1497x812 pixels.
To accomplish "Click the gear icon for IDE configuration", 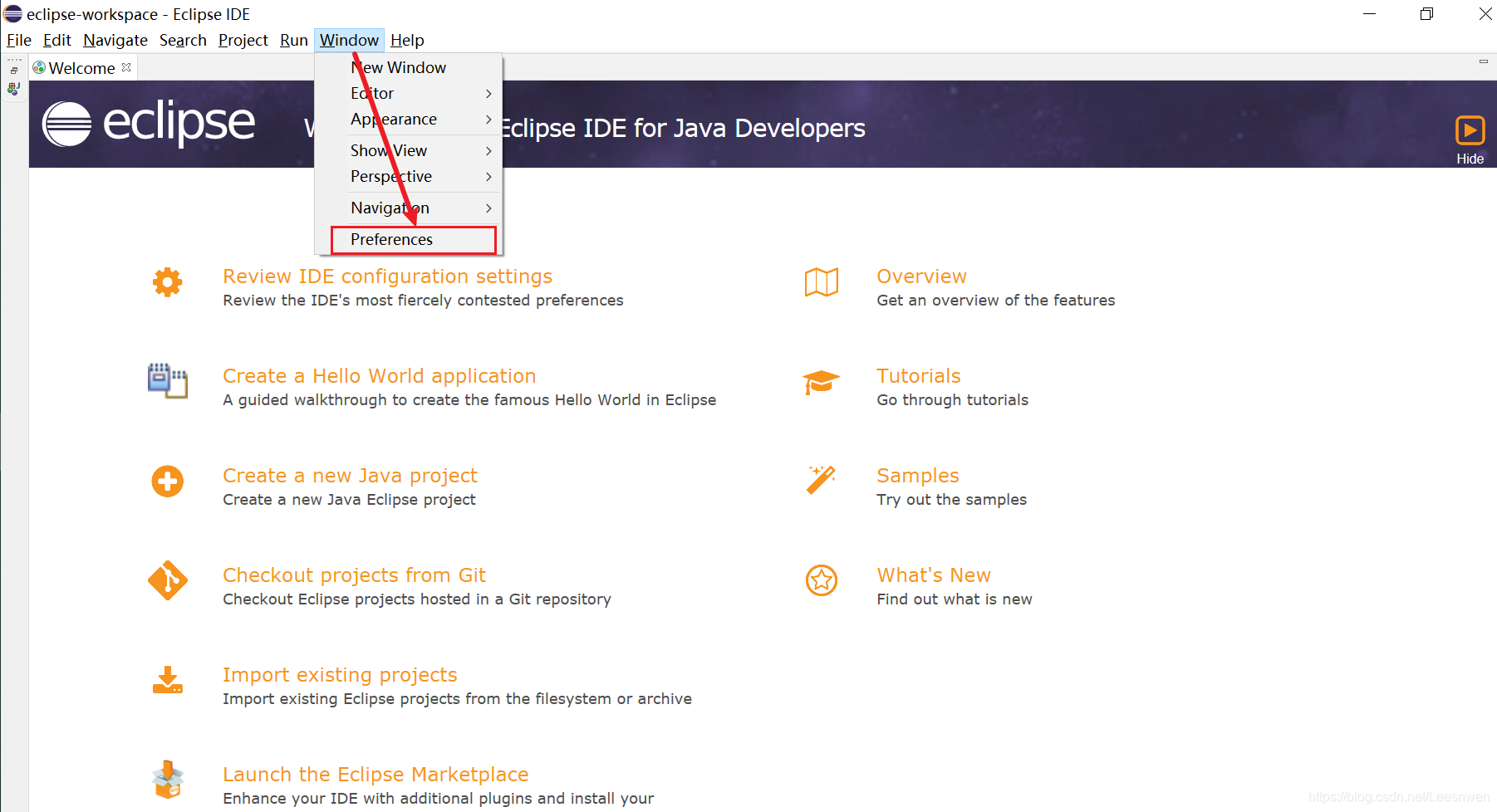I will [168, 282].
